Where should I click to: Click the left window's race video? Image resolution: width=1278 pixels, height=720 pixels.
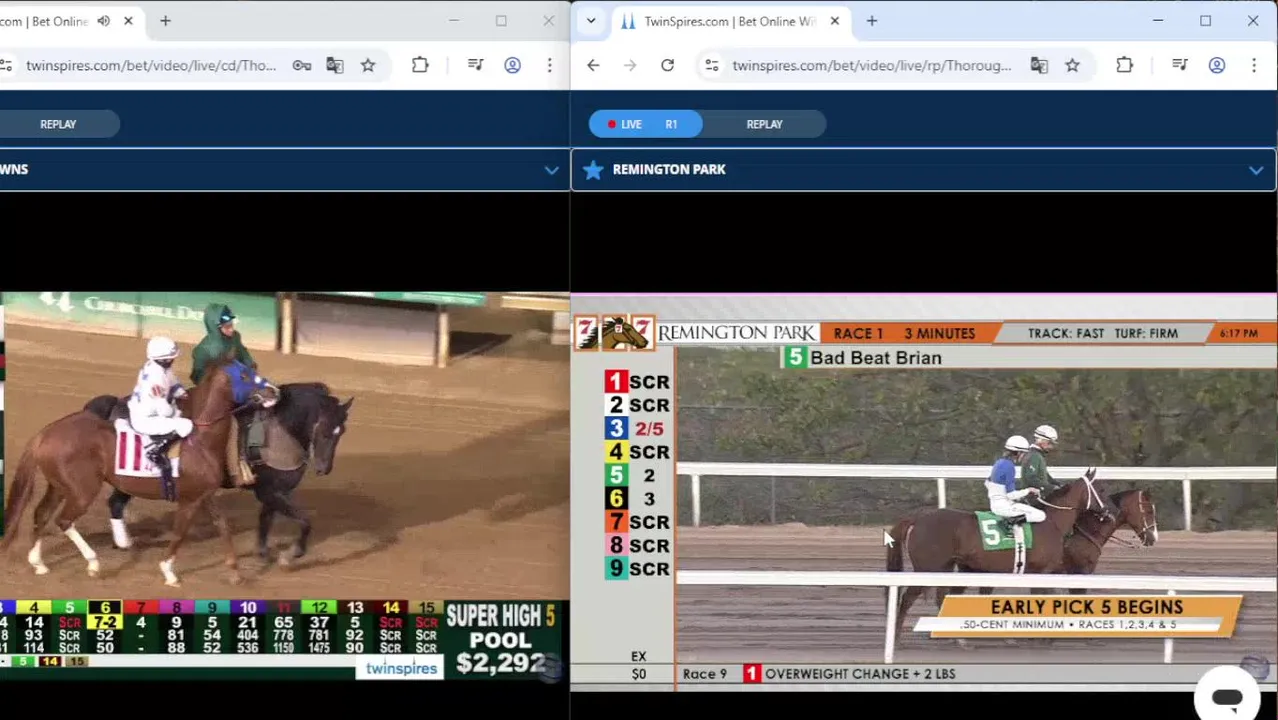pos(285,487)
